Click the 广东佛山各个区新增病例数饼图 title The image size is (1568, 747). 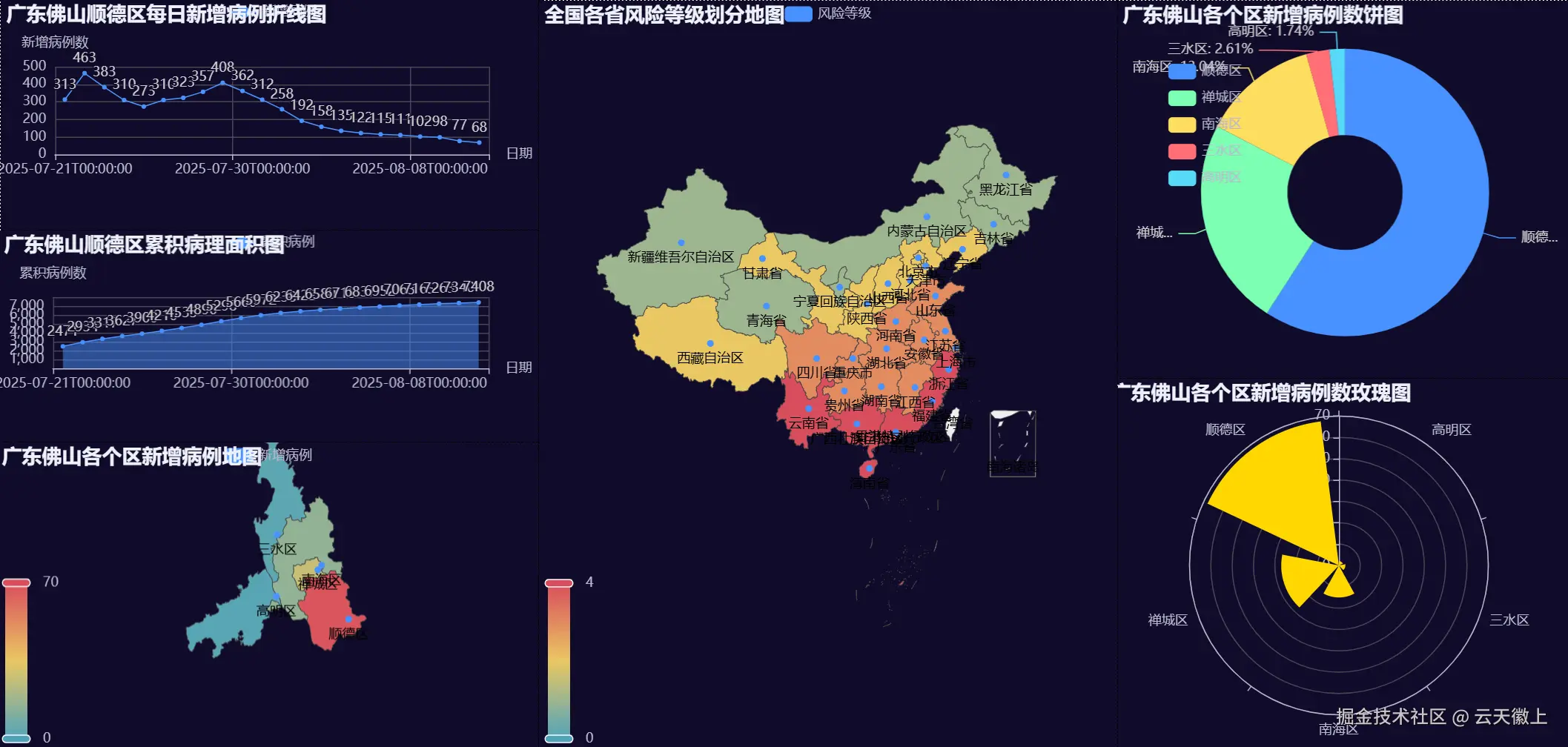(1263, 14)
